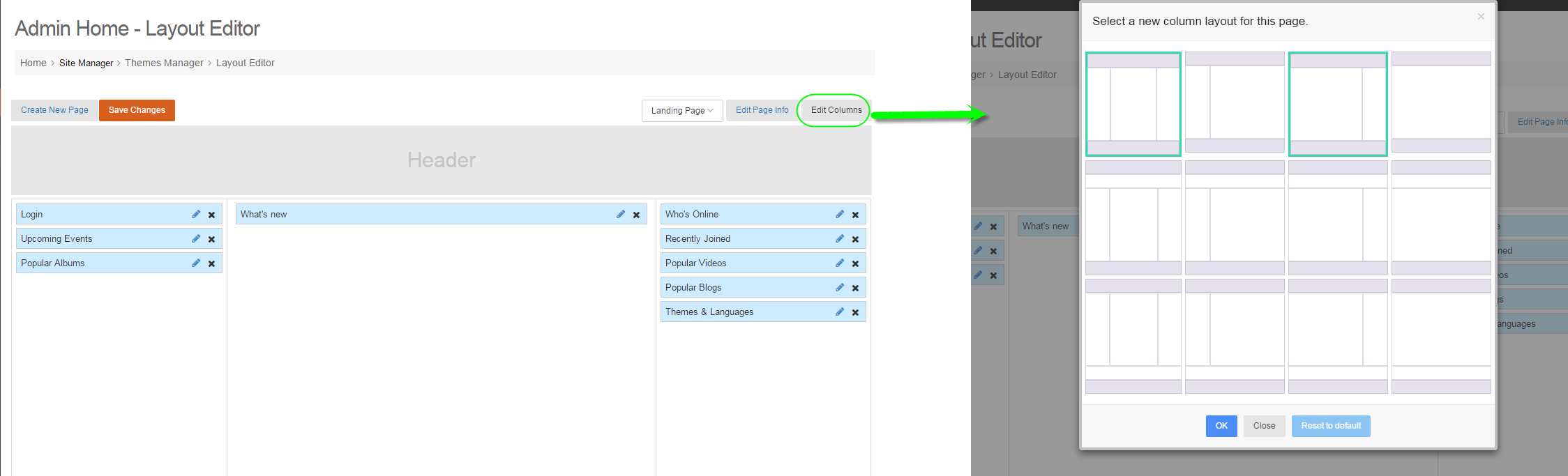Confirm layout with the OK button

pyautogui.click(x=1221, y=426)
